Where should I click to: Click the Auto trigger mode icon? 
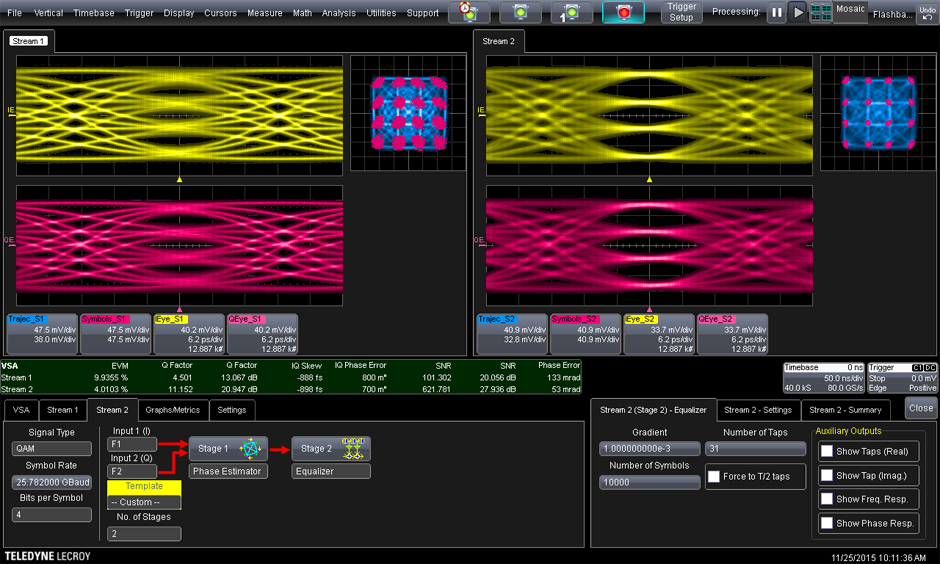pyautogui.click(x=468, y=13)
